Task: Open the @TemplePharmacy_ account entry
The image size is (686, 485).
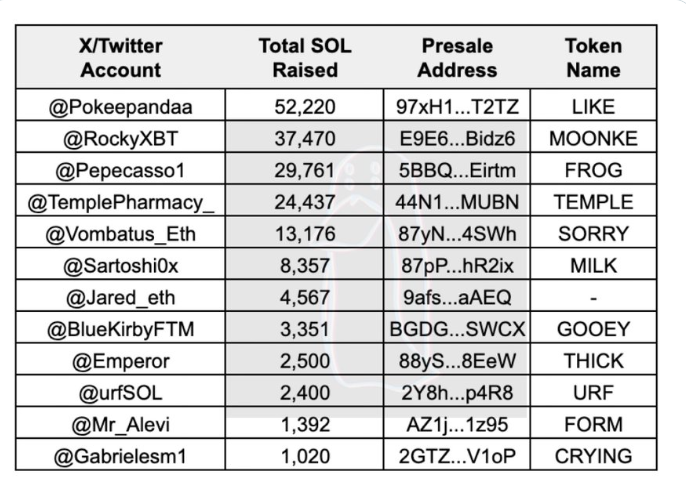Action: [121, 202]
